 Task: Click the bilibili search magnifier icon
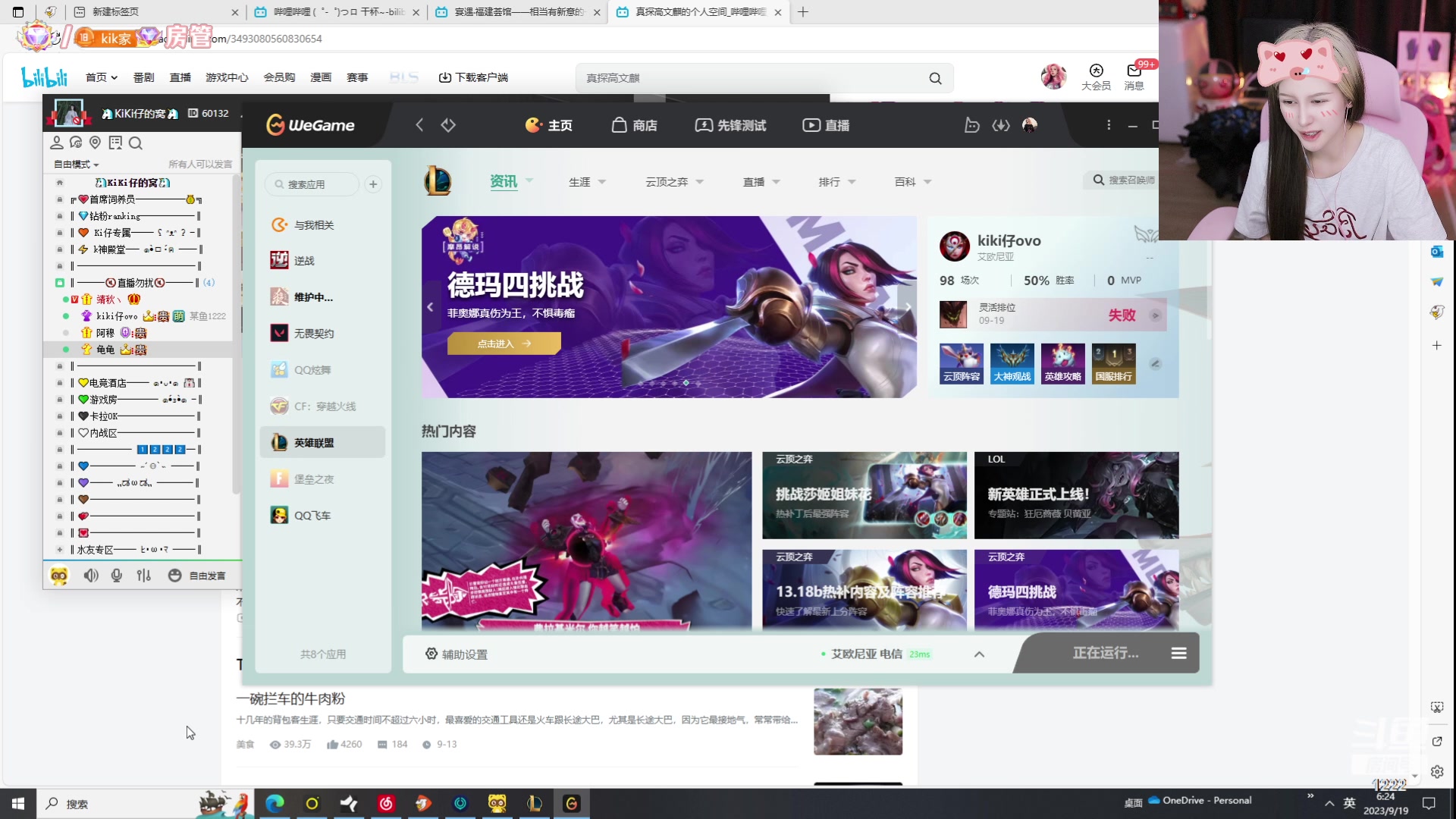[x=935, y=78]
